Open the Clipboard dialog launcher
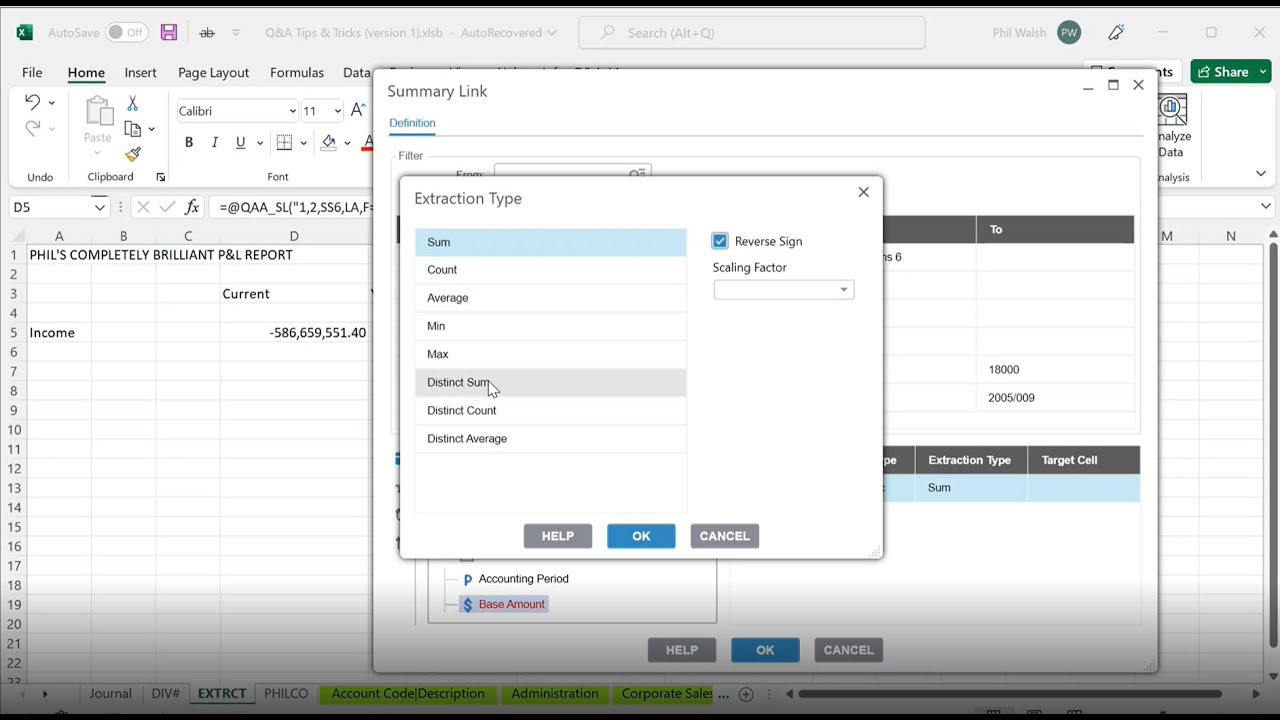The image size is (1280, 720). point(160,177)
